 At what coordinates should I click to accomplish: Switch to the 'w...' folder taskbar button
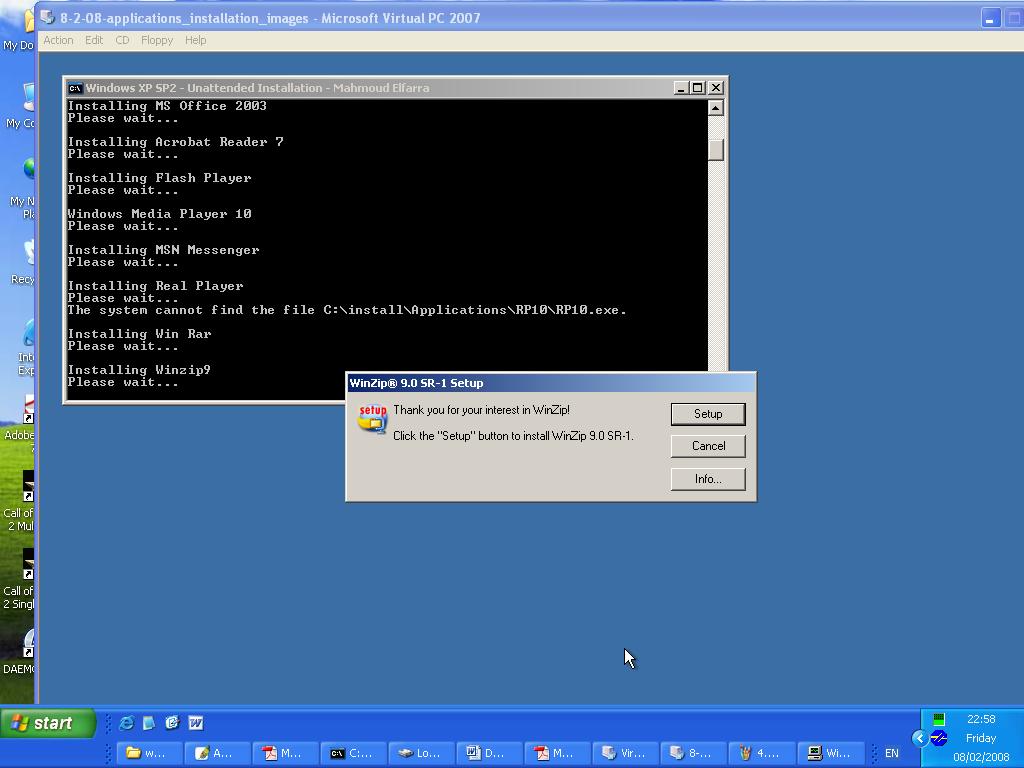150,753
